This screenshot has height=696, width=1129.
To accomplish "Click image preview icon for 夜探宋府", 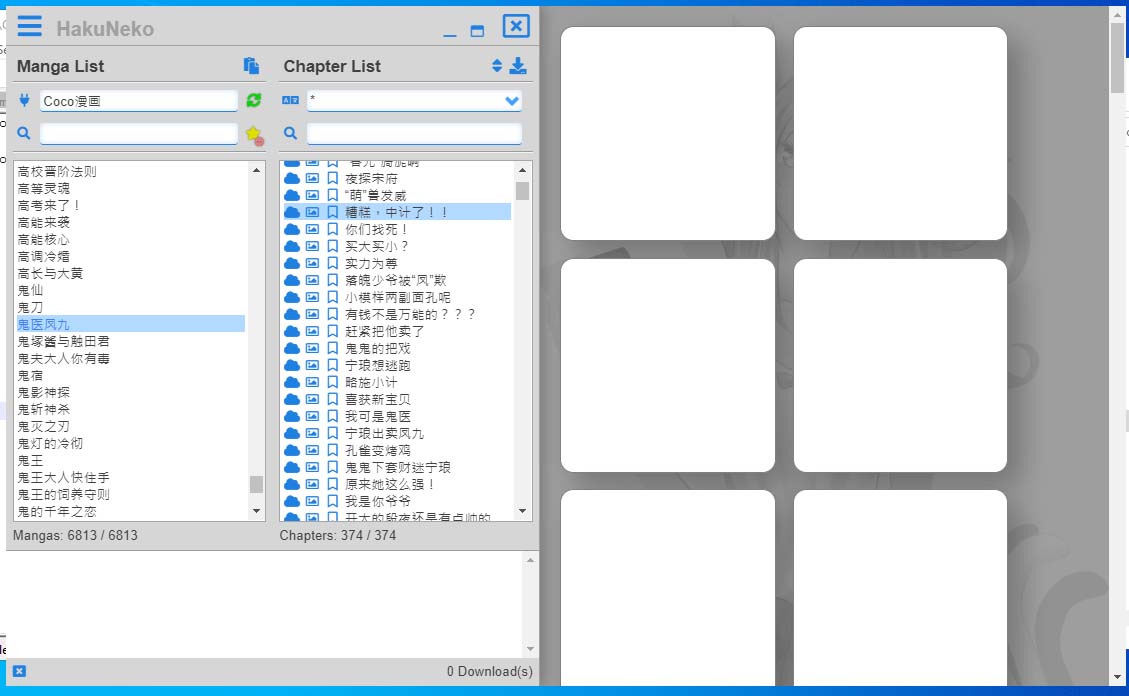I will [312, 178].
